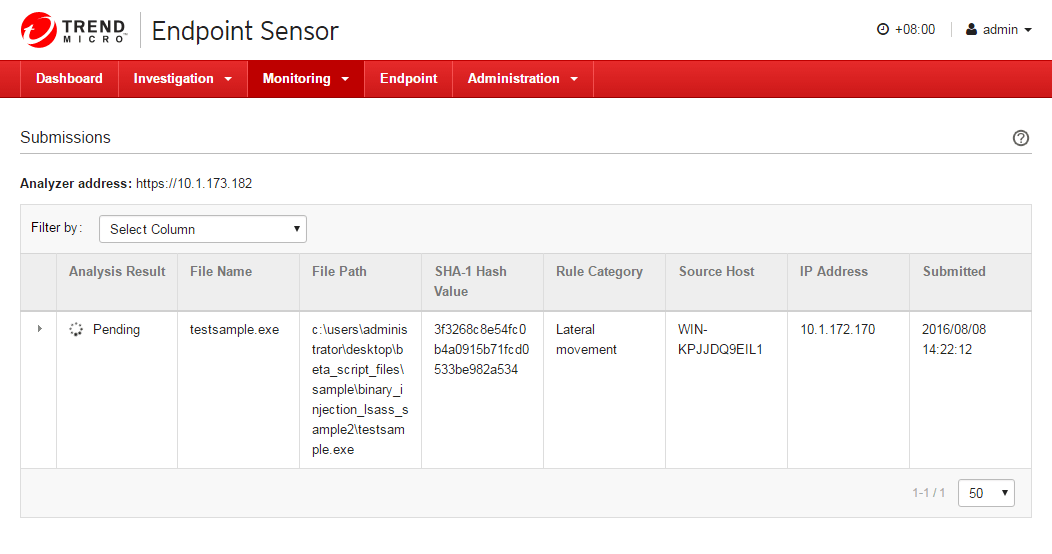Click the Pending spinner status icon
1052x554 pixels.
tap(76, 329)
